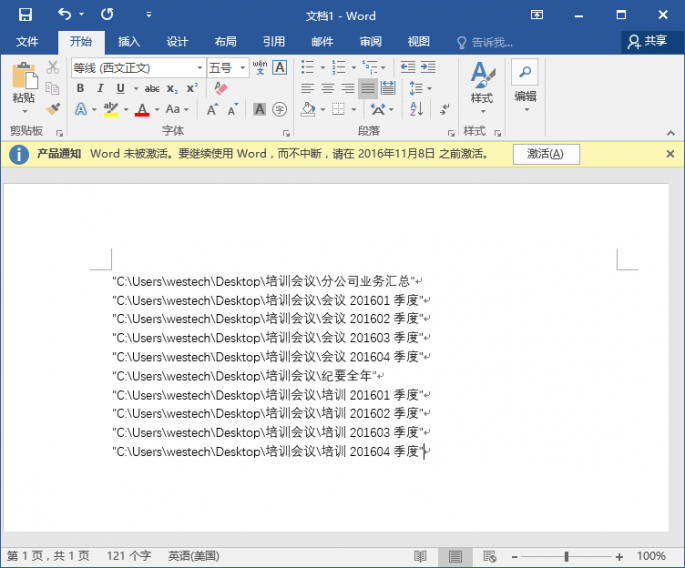Image resolution: width=685 pixels, height=568 pixels.
Task: Toggle show paragraph marks
Action: [445, 109]
